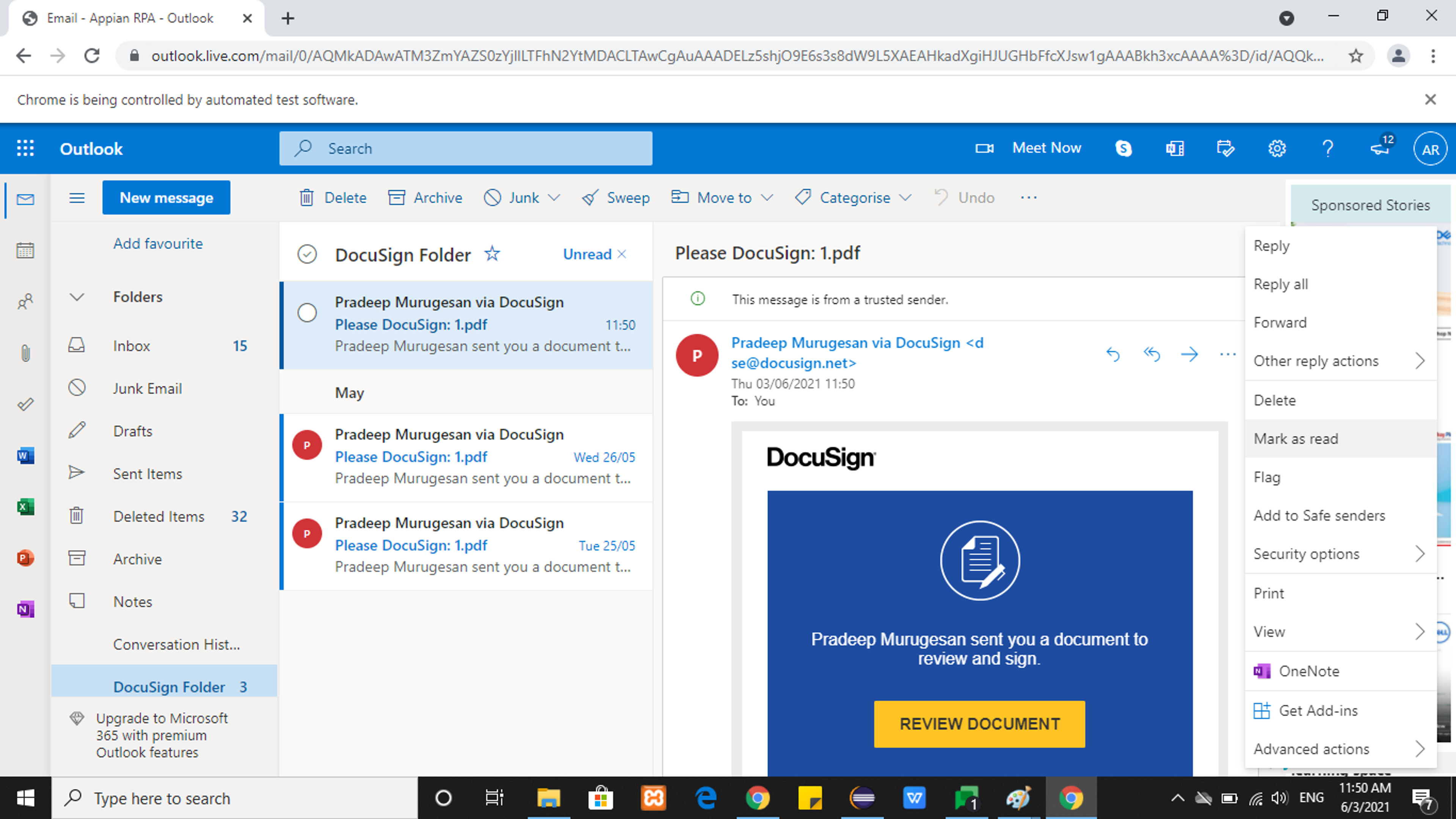Choose Reply all in the context menu
Viewport: 1456px width, 819px height.
click(x=1340, y=284)
